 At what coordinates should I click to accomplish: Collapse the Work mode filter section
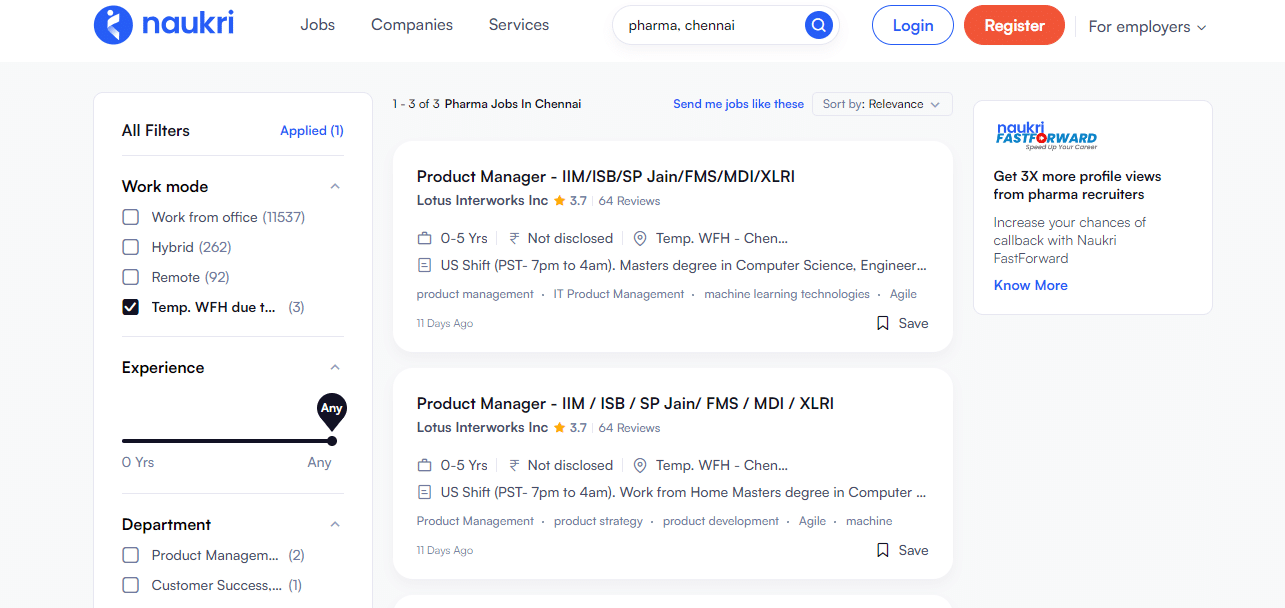coord(335,187)
